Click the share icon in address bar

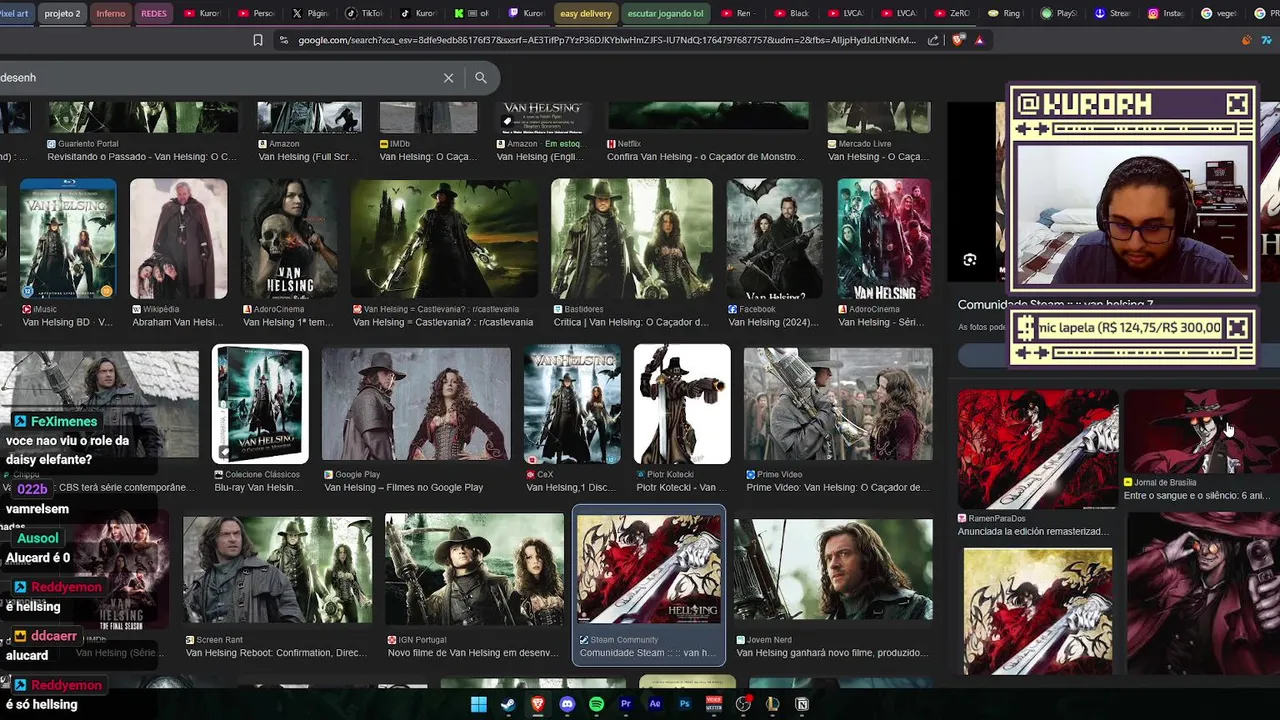pos(933,40)
